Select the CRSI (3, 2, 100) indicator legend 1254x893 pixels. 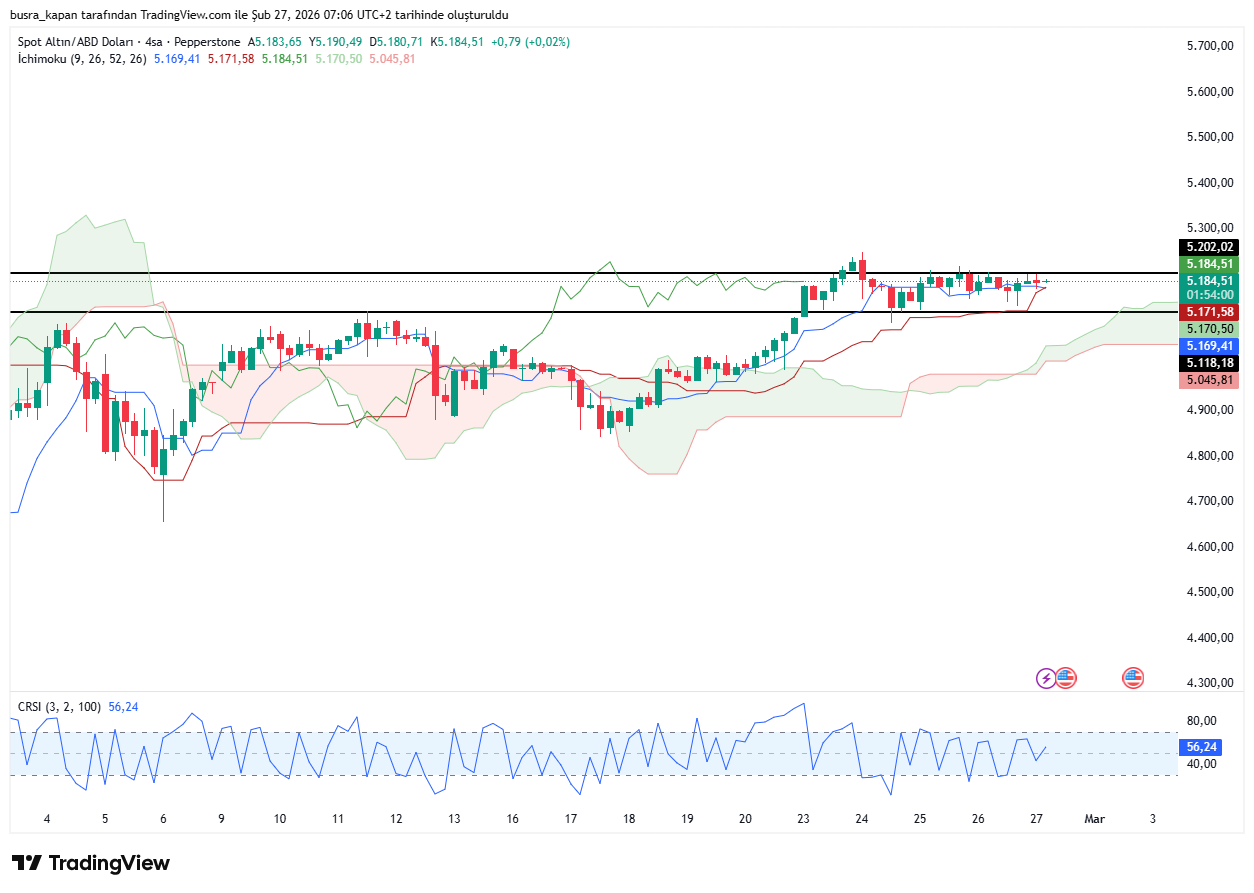pyautogui.click(x=59, y=706)
